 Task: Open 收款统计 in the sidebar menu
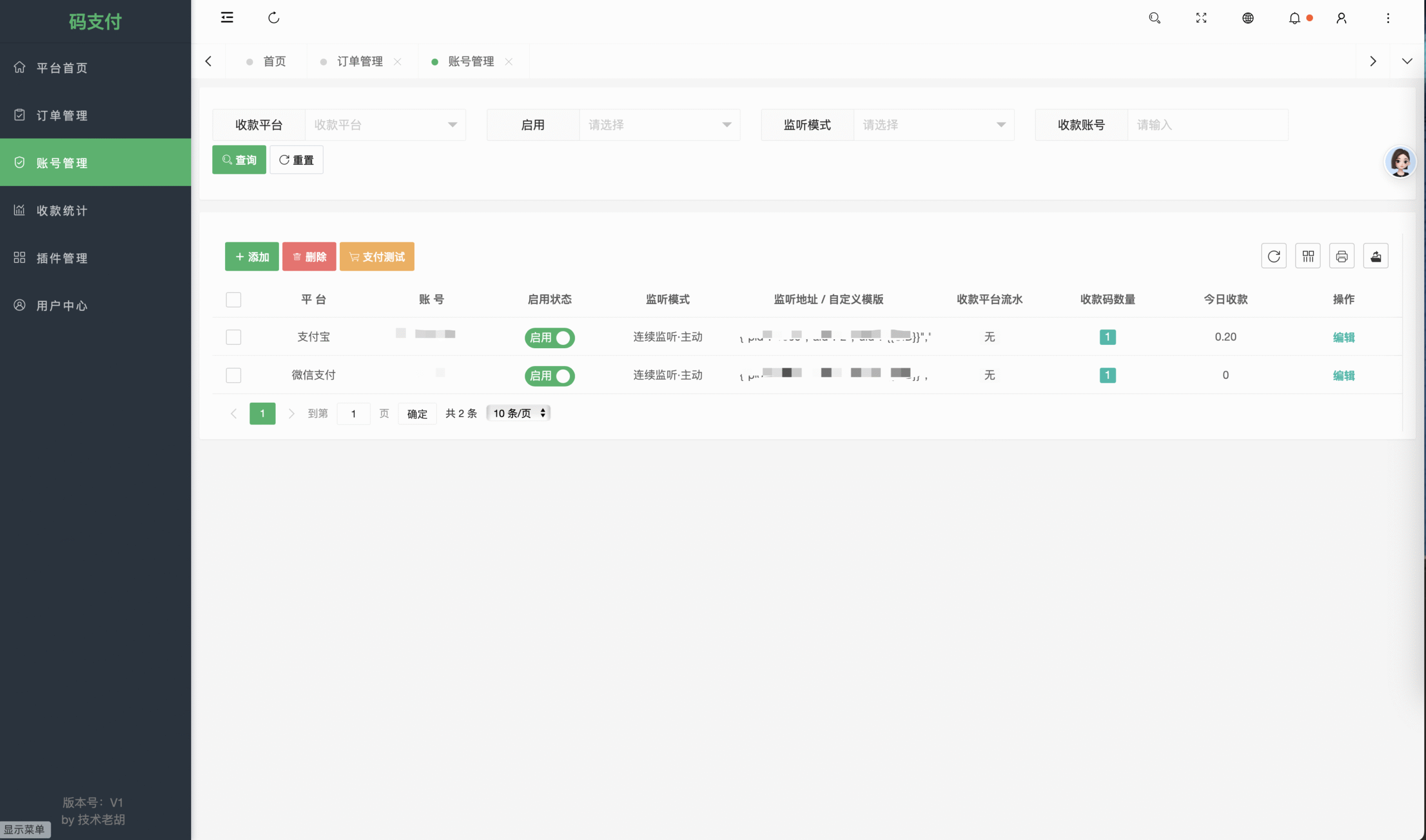pos(62,211)
